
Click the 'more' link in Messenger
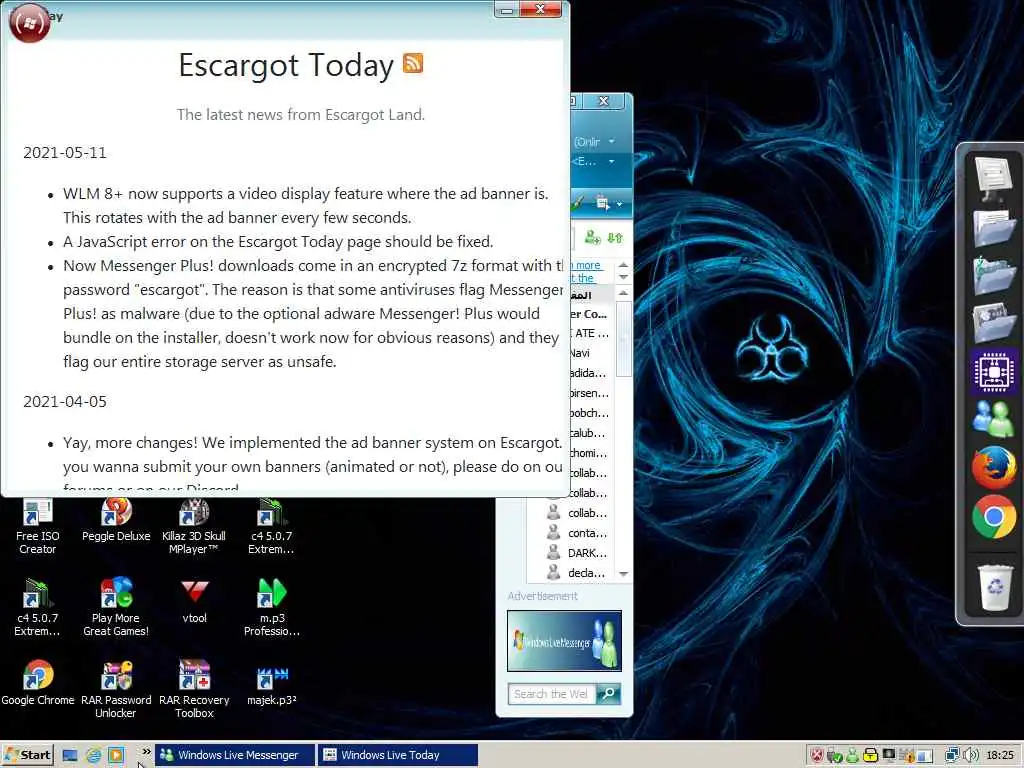[588, 265]
